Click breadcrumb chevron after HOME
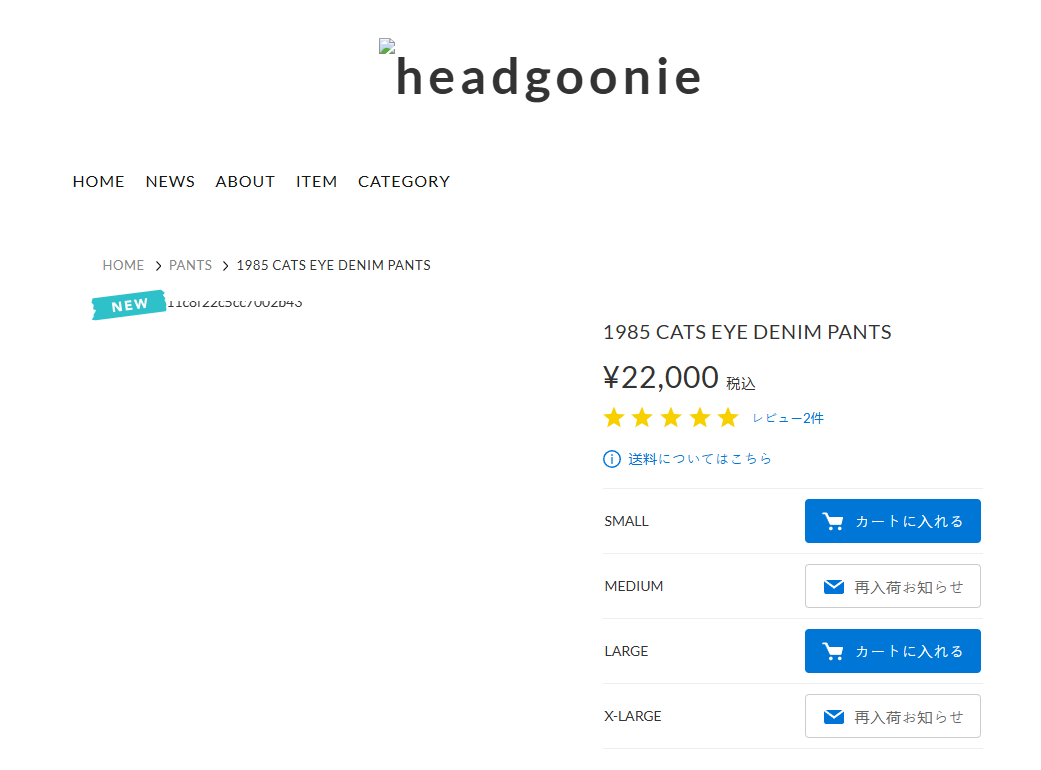Screen dimensions: 1041x770 click(x=158, y=266)
